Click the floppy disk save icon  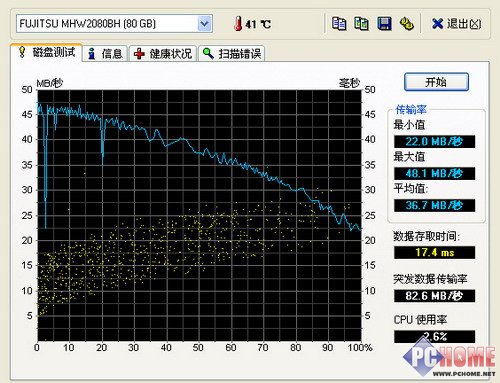[384, 24]
